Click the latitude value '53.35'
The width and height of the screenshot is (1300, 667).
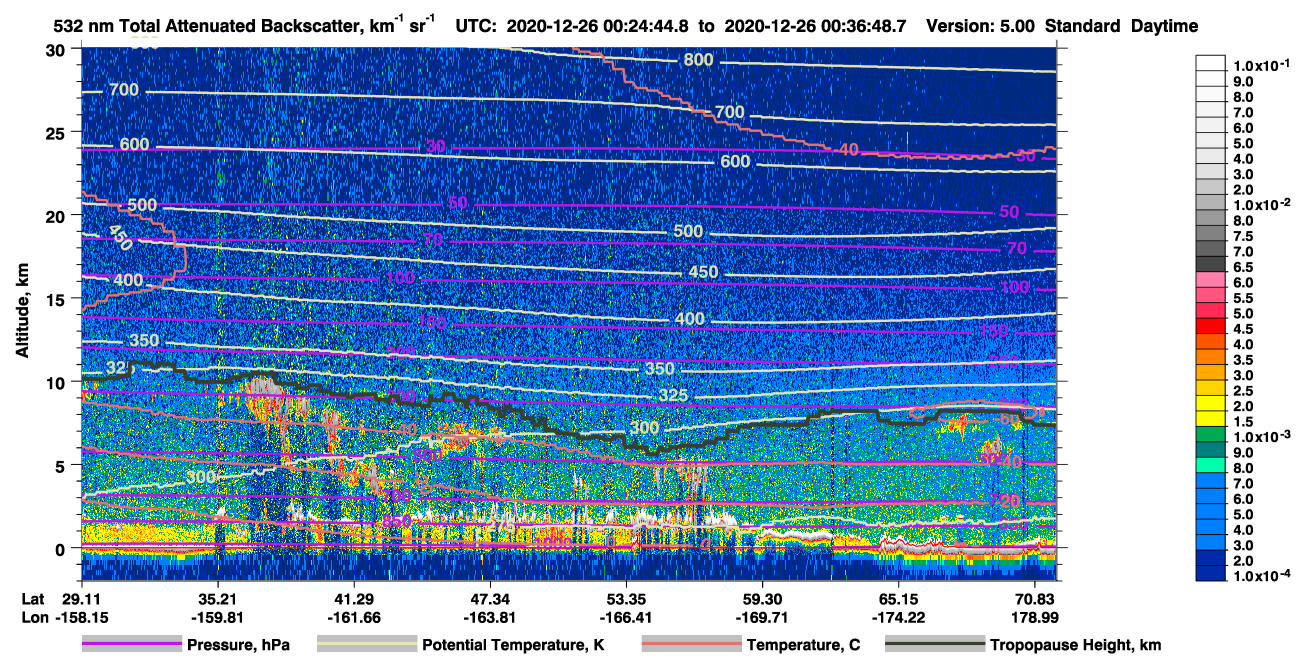coord(626,598)
